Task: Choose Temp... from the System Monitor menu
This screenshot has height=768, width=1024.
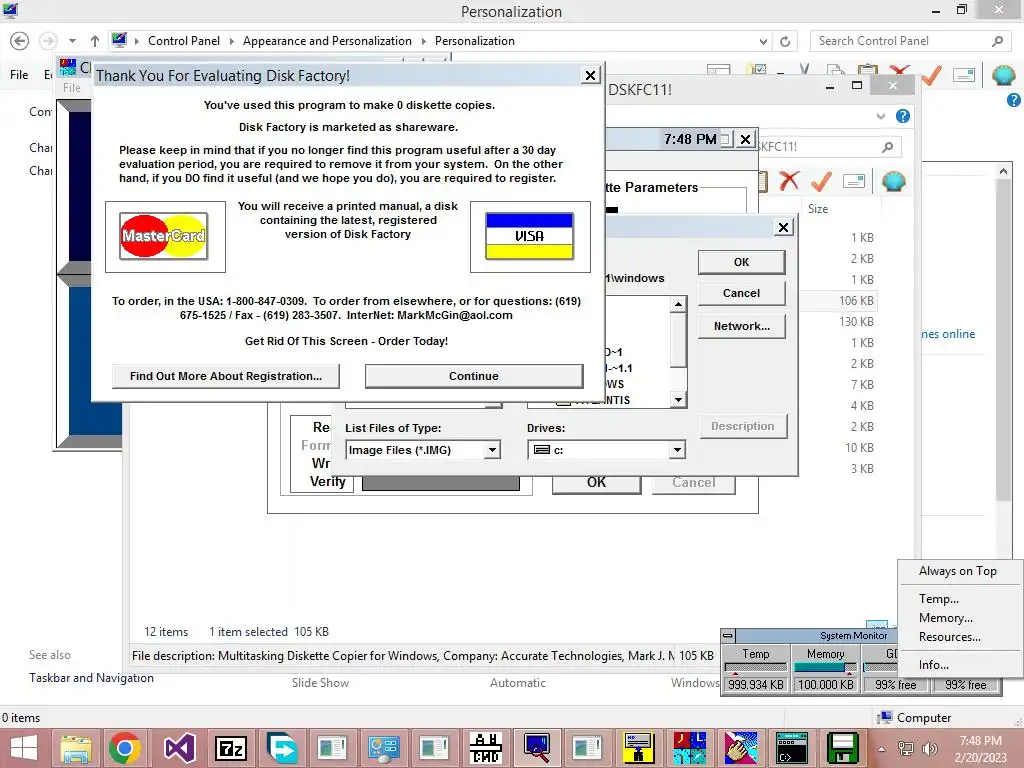Action: (938, 599)
